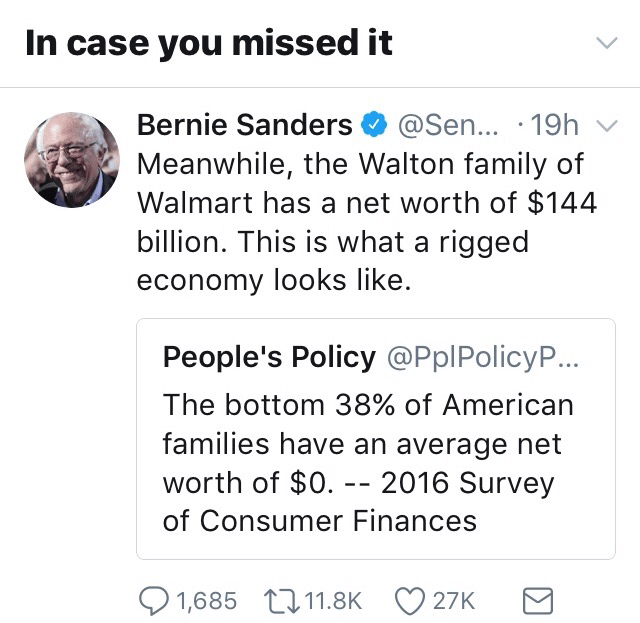Click the @PplPolicyP... handle

pos(481,356)
